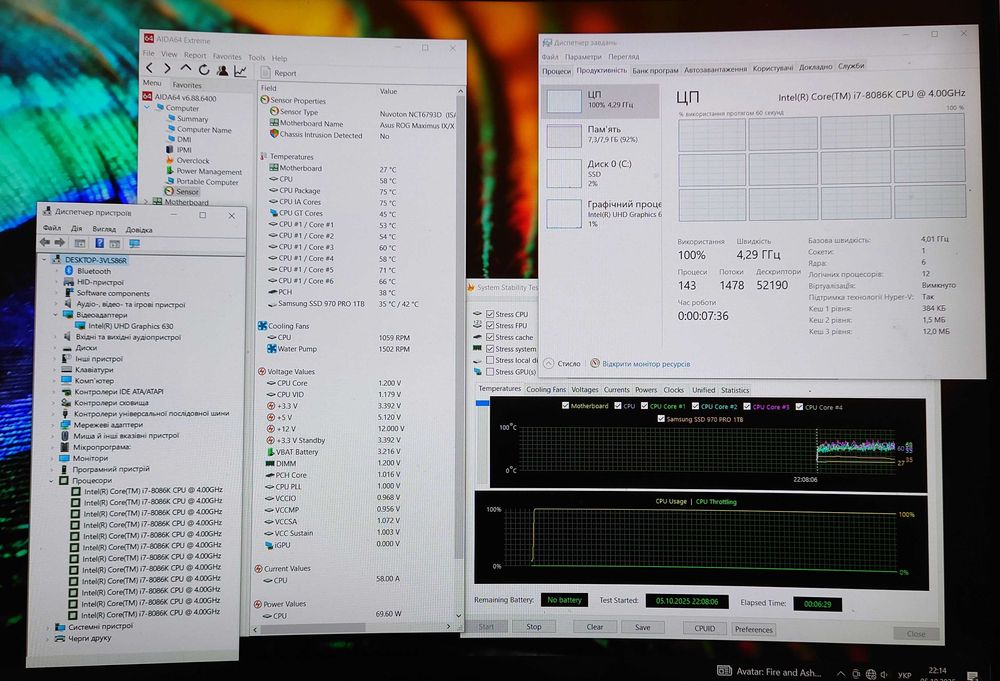Click Device Manager forward arrow icon
1000x681 pixels.
(x=60, y=242)
